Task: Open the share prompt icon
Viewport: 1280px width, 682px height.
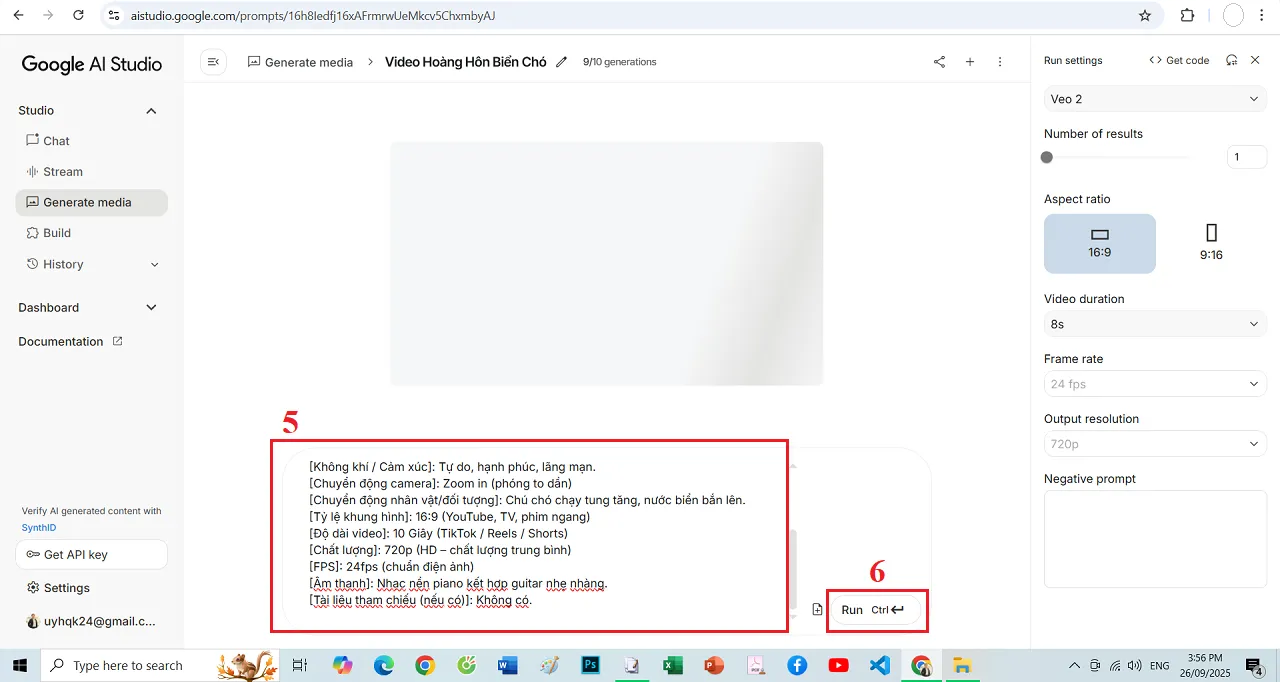Action: pyautogui.click(x=938, y=61)
